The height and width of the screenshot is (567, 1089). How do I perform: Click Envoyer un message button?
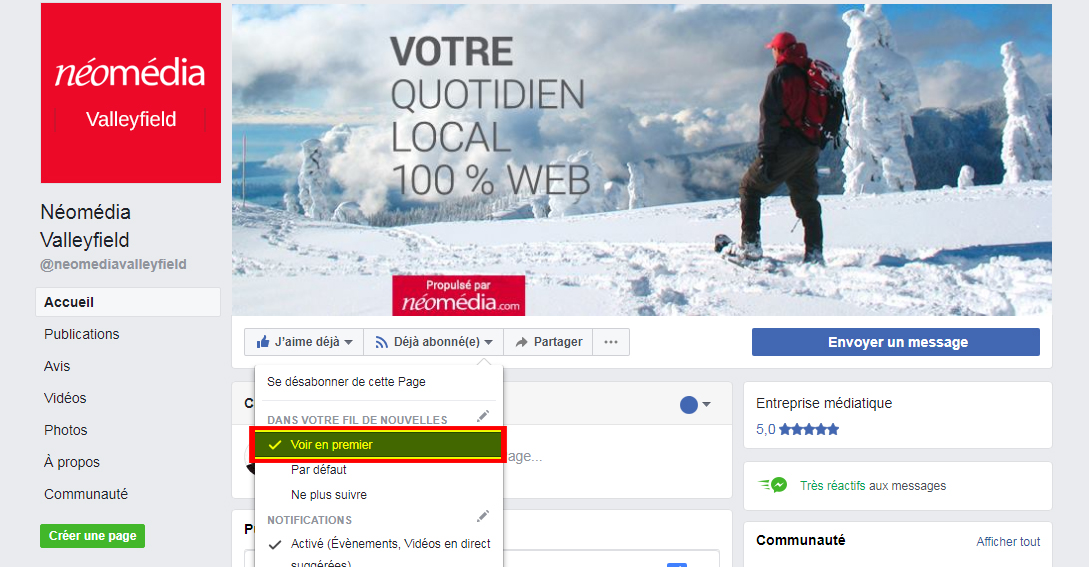tap(896, 342)
